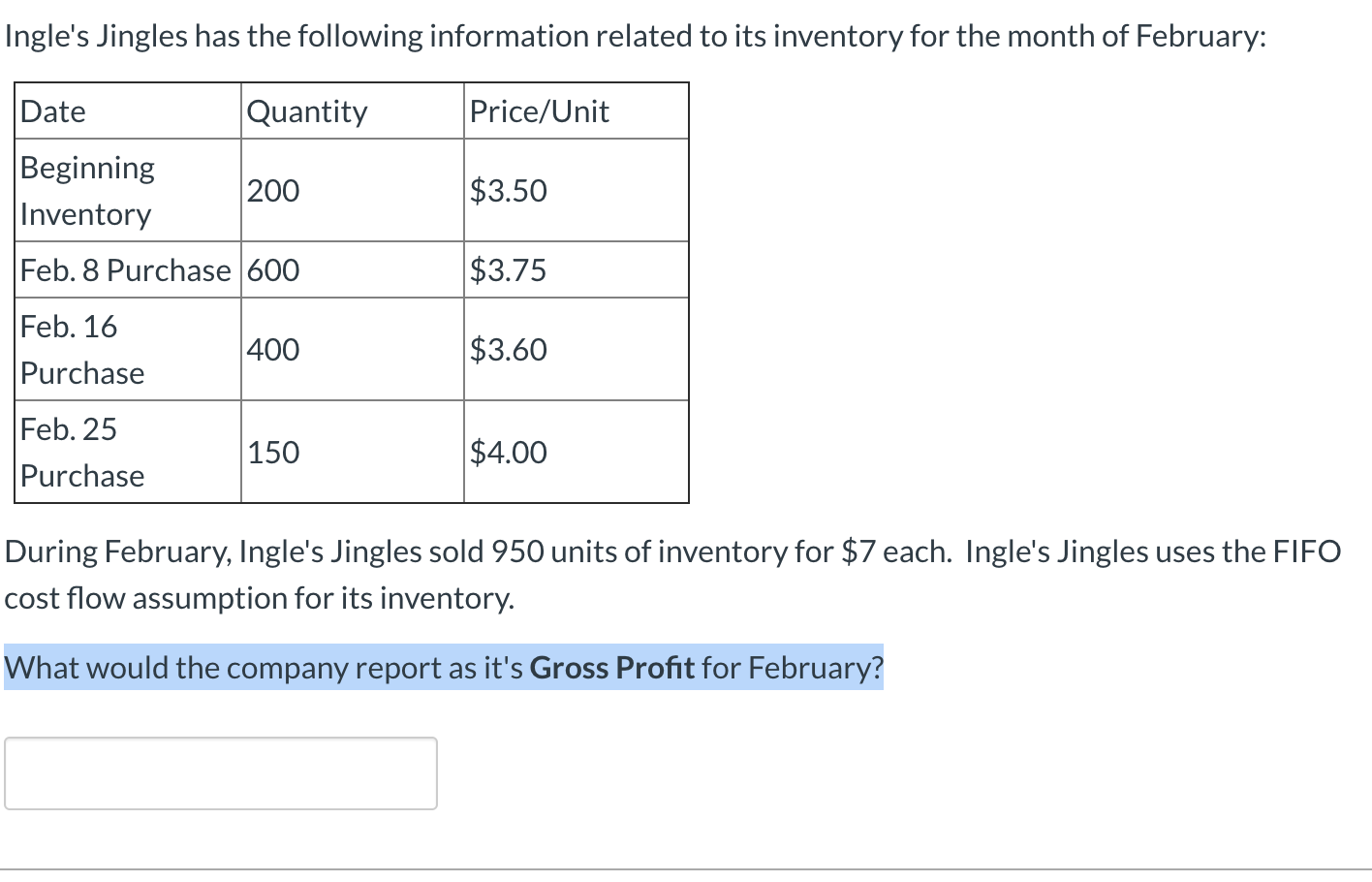The height and width of the screenshot is (882, 1372).
Task: Click the $3.75 price cell
Action: (x=577, y=269)
